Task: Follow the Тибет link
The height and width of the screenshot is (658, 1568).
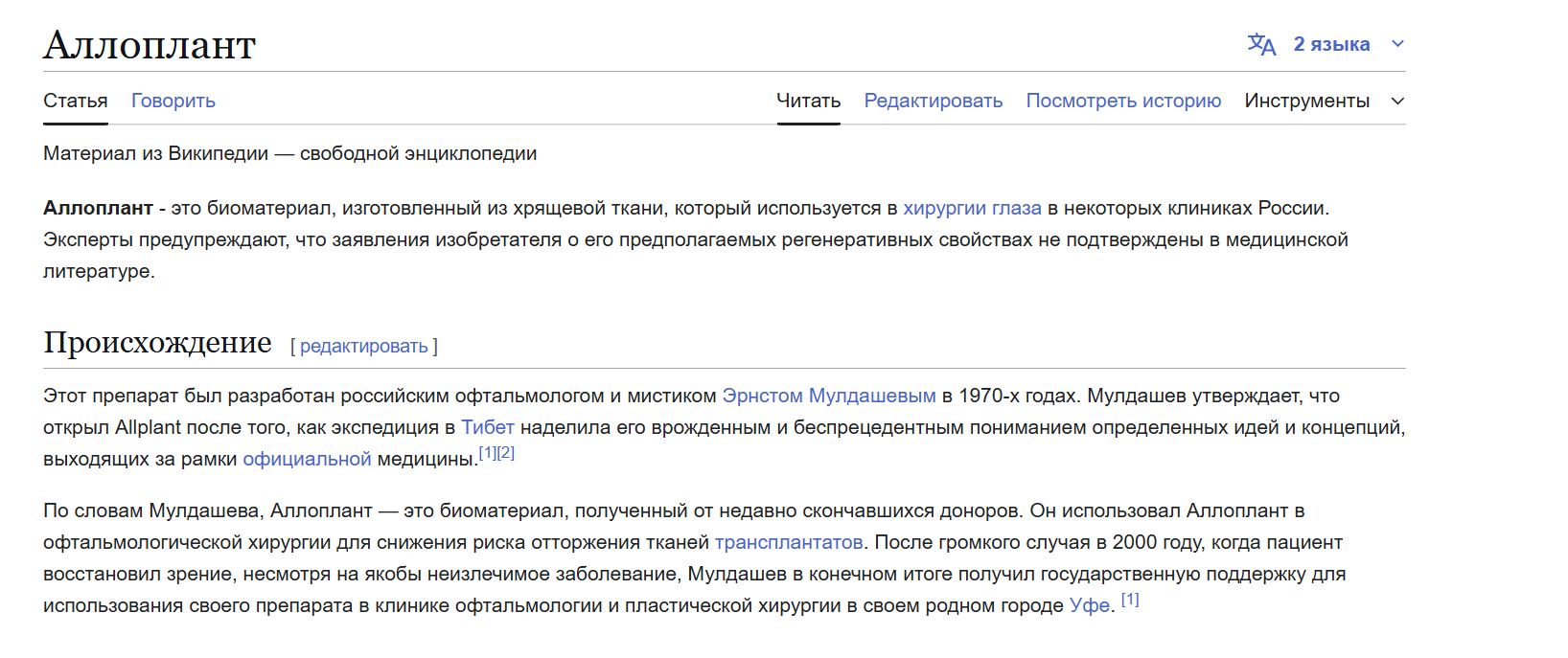Action: coord(488,427)
